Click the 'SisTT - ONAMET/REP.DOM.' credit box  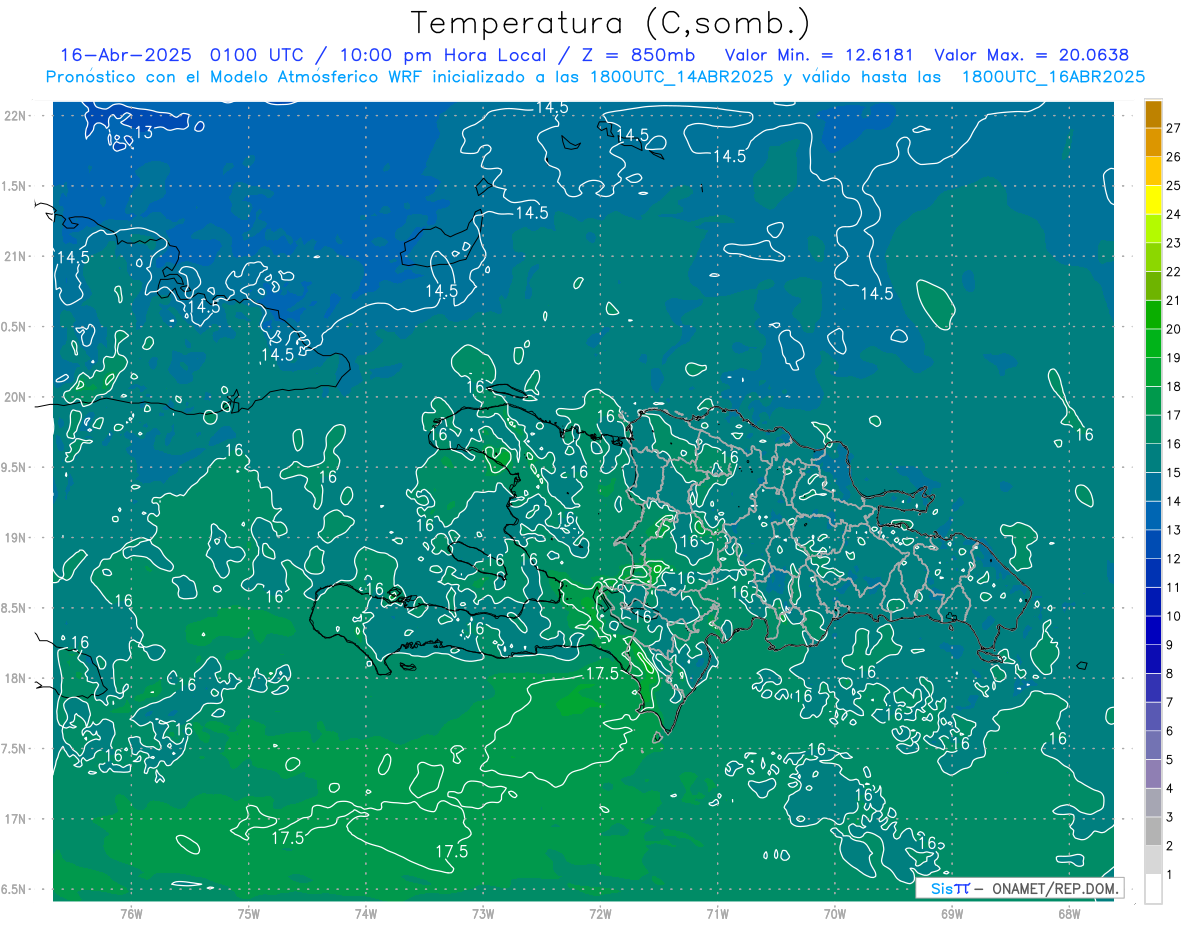pyautogui.click(x=1020, y=888)
